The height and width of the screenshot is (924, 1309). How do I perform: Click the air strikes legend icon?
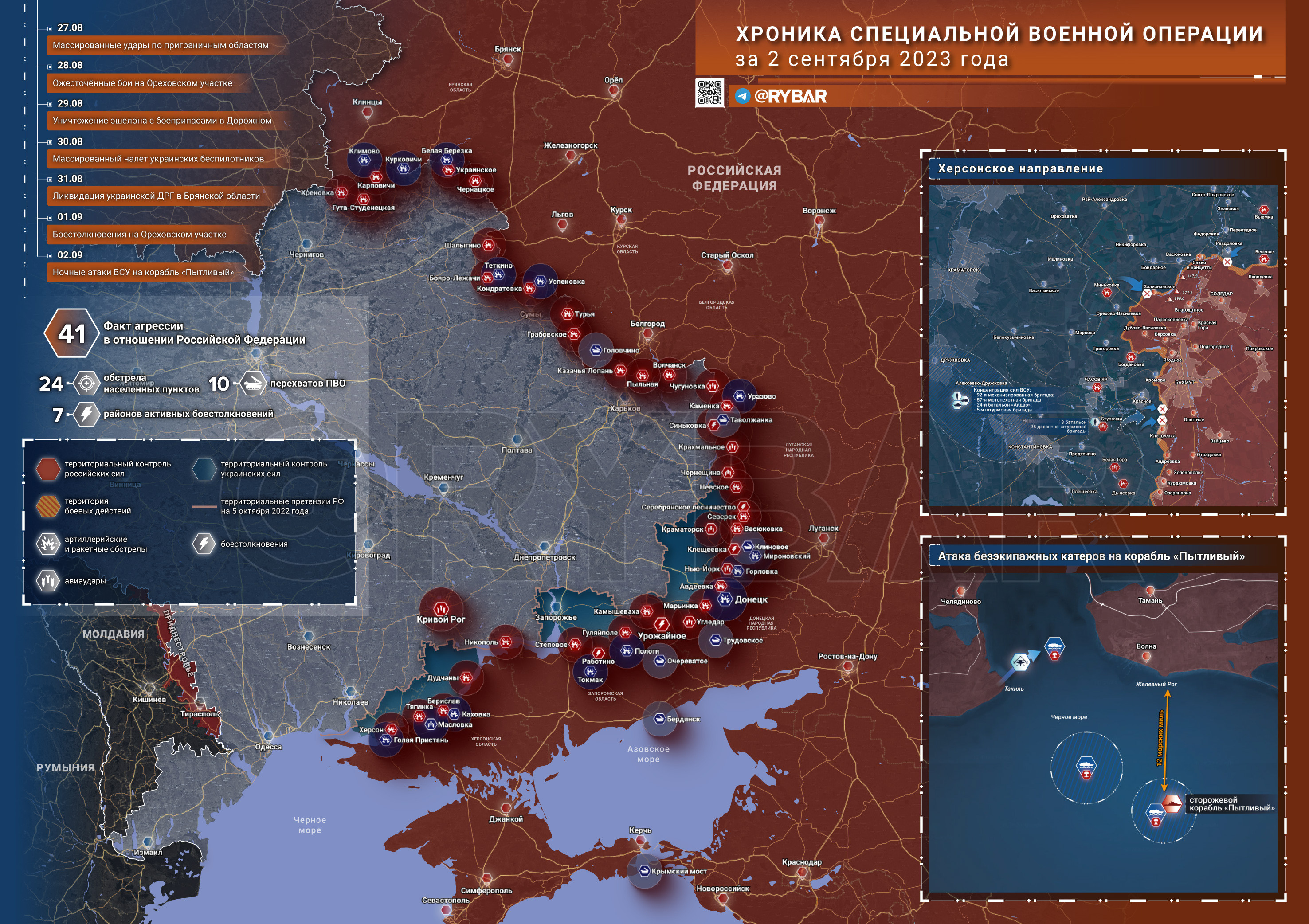(48, 581)
